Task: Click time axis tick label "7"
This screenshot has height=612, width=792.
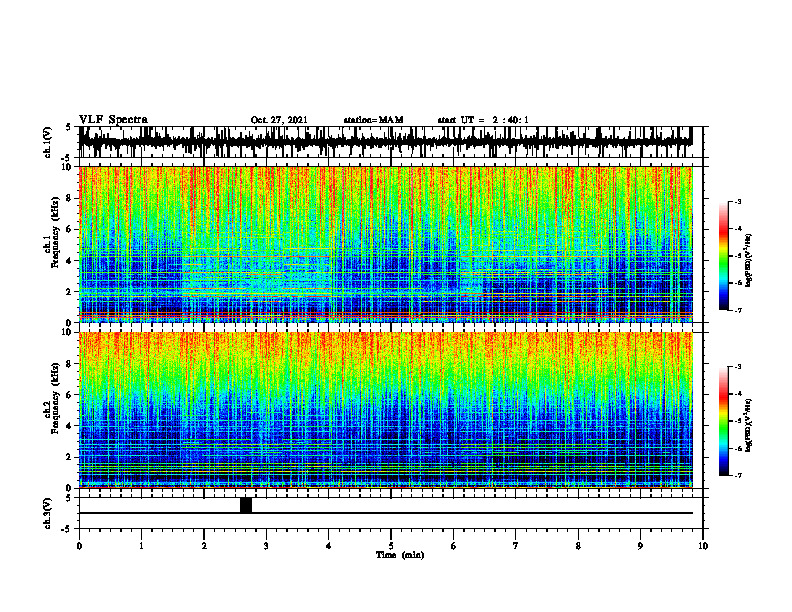Action: [x=516, y=546]
